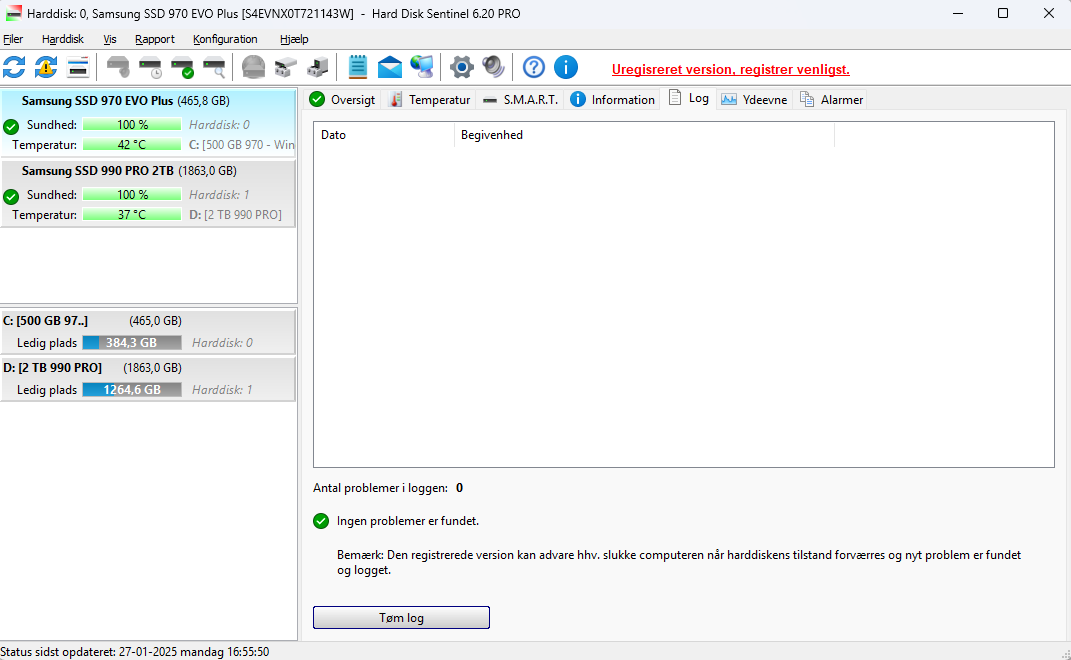1071x660 pixels.
Task: Click the 'Uregisreret version, registrer venligst.' link
Action: coord(731,69)
